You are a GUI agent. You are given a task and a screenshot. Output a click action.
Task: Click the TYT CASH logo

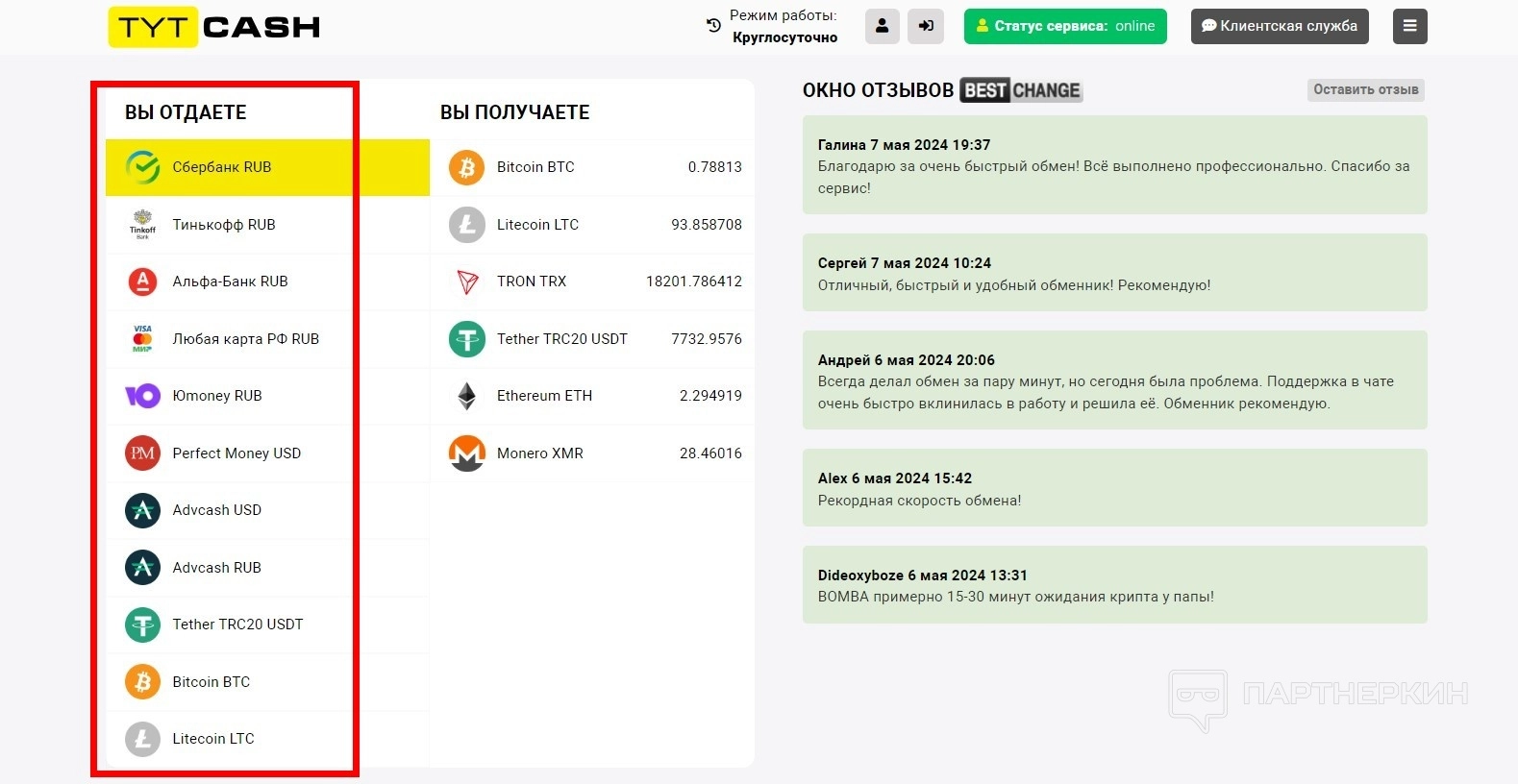(x=214, y=27)
